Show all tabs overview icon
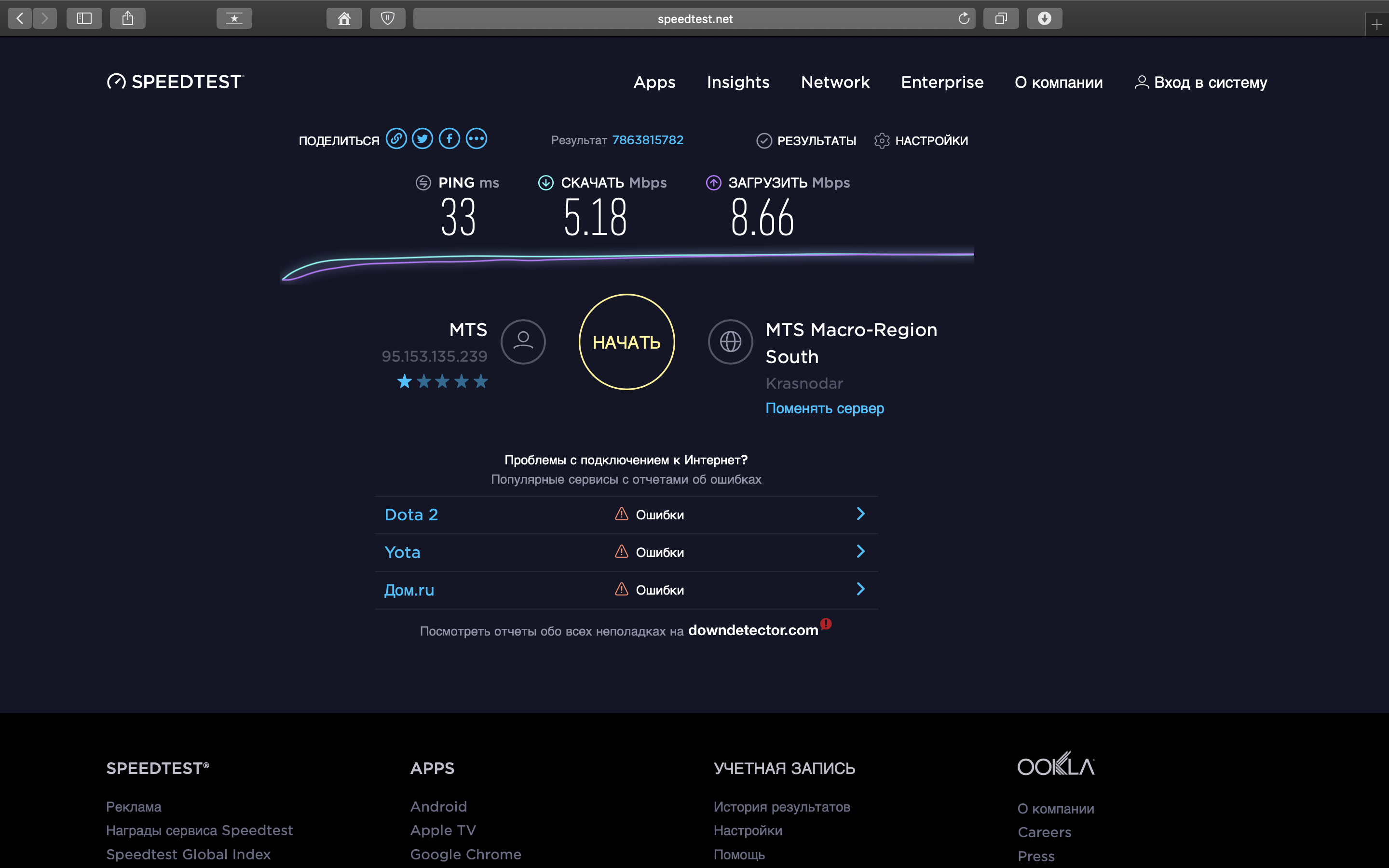Viewport: 1389px width, 868px height. pyautogui.click(x=1001, y=18)
